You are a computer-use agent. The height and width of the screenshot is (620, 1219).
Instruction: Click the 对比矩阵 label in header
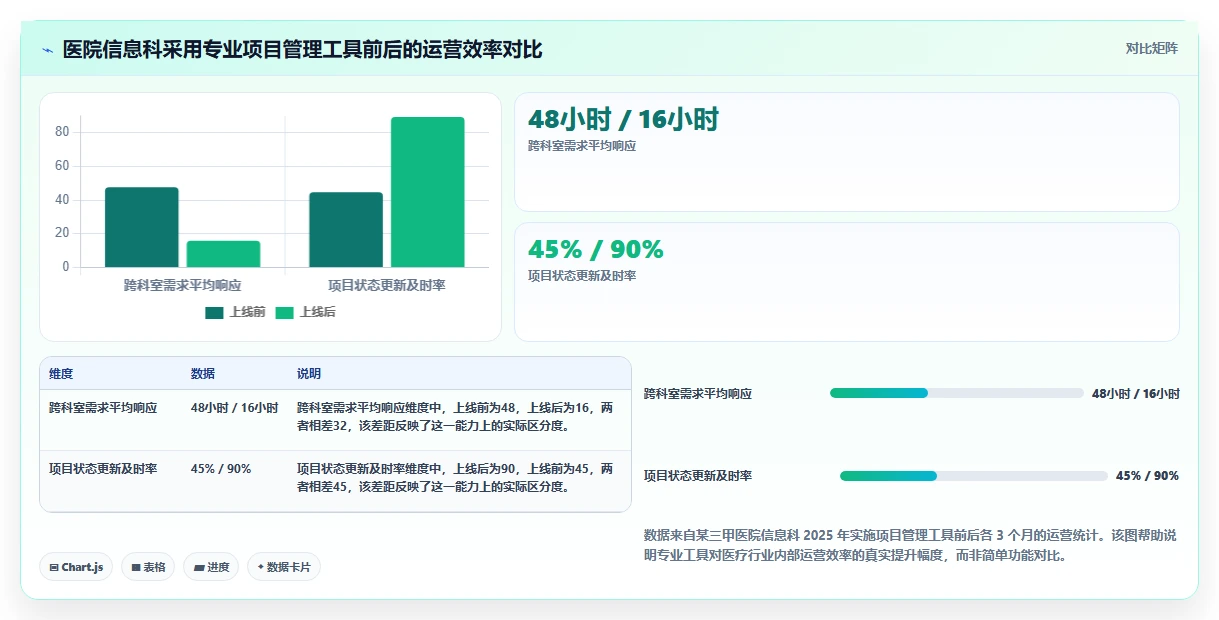1151,48
